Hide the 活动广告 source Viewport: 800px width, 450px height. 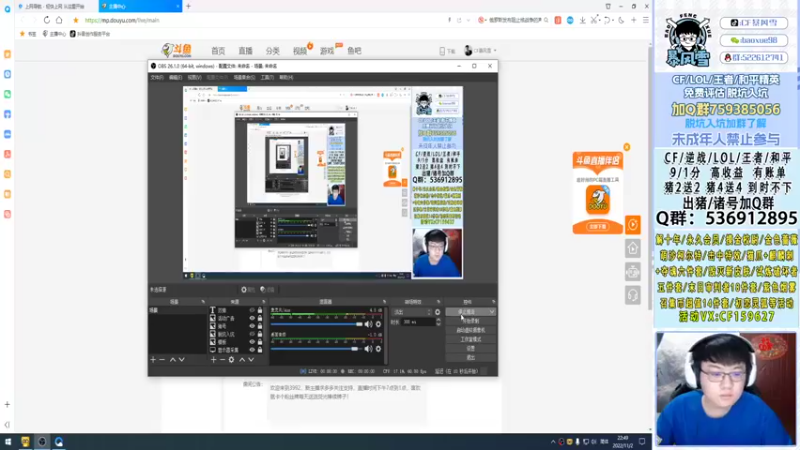[252, 318]
